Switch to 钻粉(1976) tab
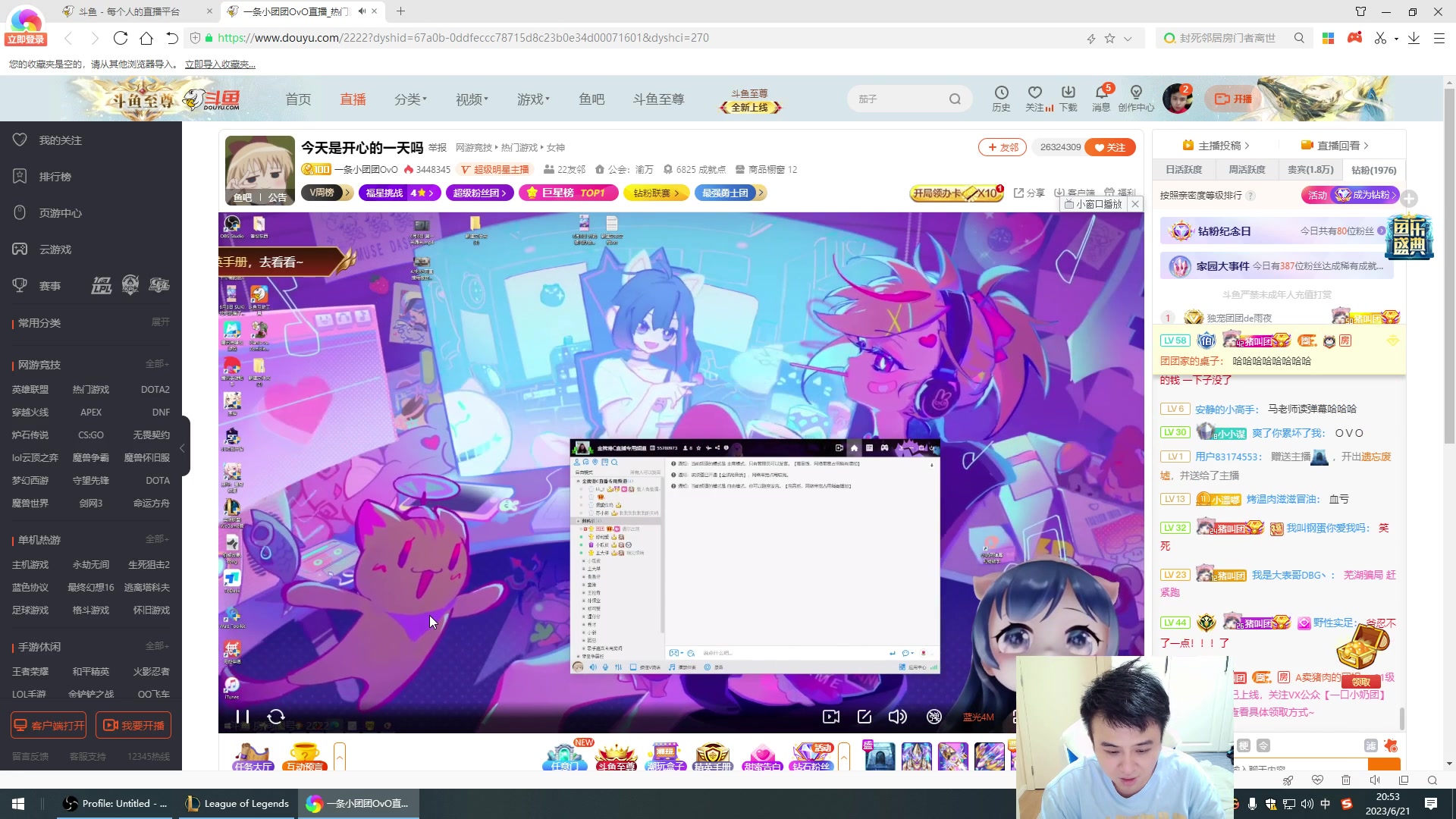 point(1373,170)
